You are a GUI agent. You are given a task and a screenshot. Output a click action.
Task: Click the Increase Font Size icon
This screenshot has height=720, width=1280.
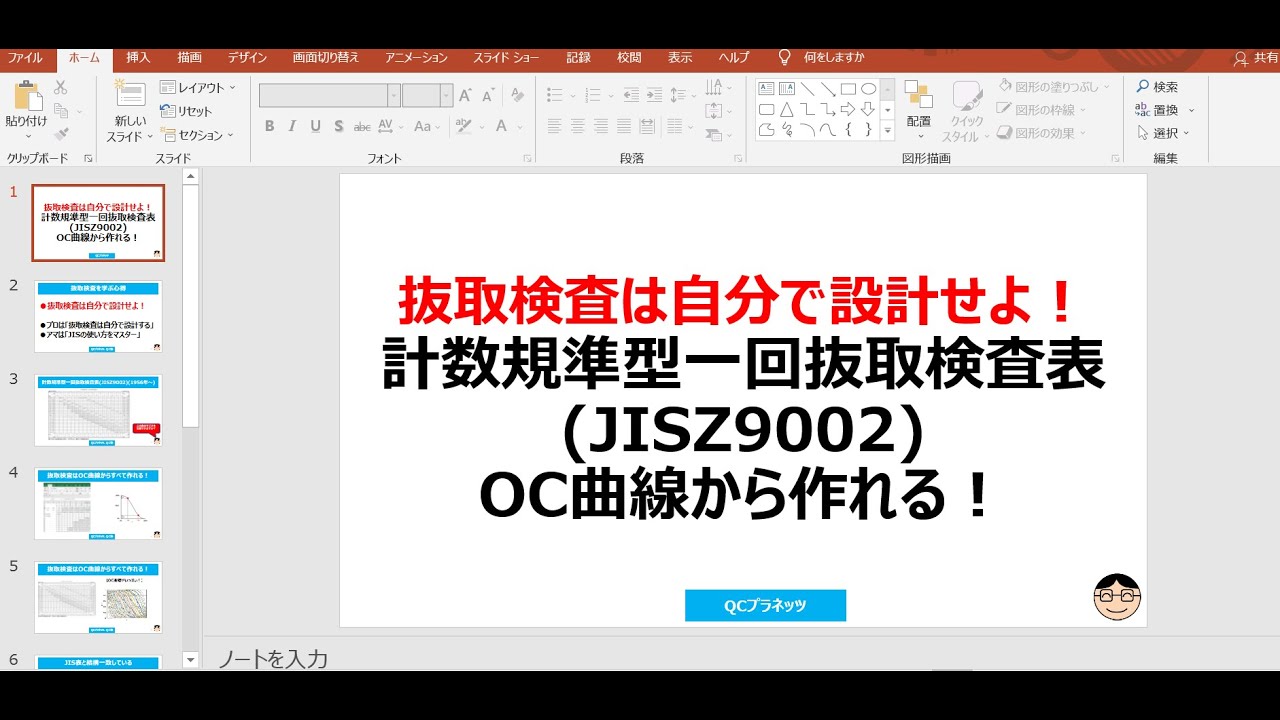coord(465,96)
